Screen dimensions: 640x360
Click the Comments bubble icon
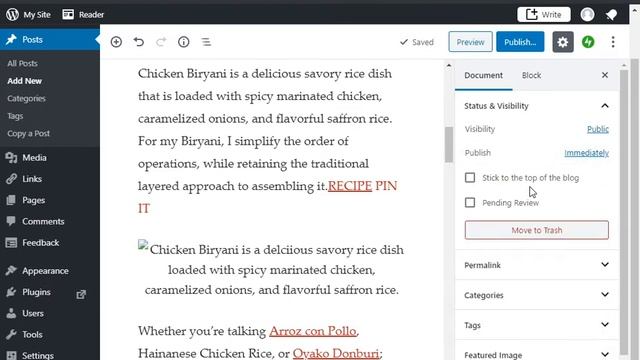(11, 221)
